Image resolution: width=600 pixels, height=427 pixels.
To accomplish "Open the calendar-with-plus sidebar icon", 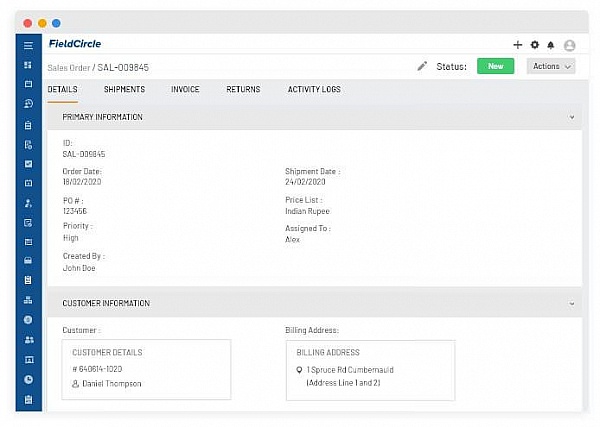I will (28, 183).
